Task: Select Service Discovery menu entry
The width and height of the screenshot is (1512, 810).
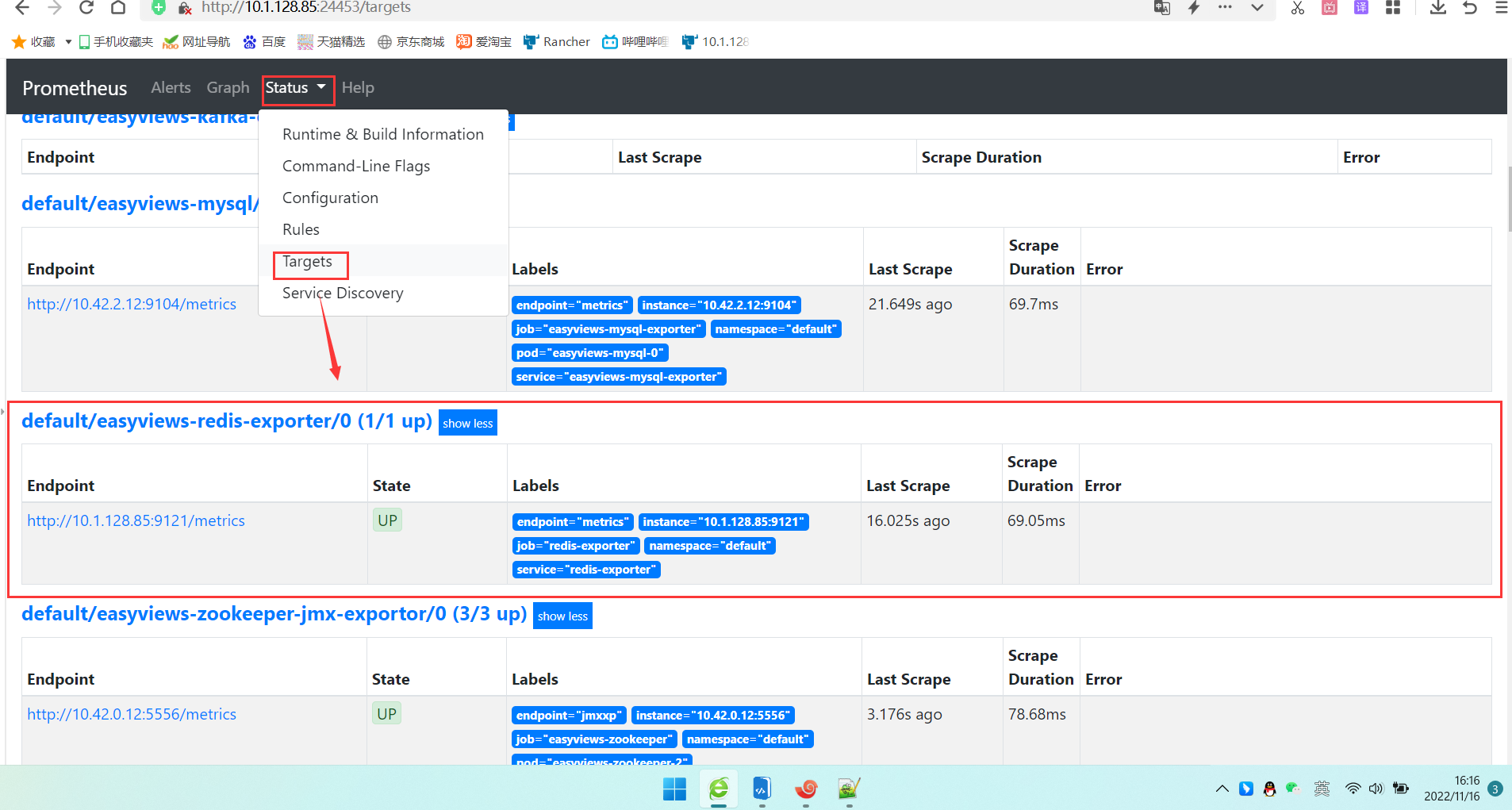Action: click(x=383, y=293)
